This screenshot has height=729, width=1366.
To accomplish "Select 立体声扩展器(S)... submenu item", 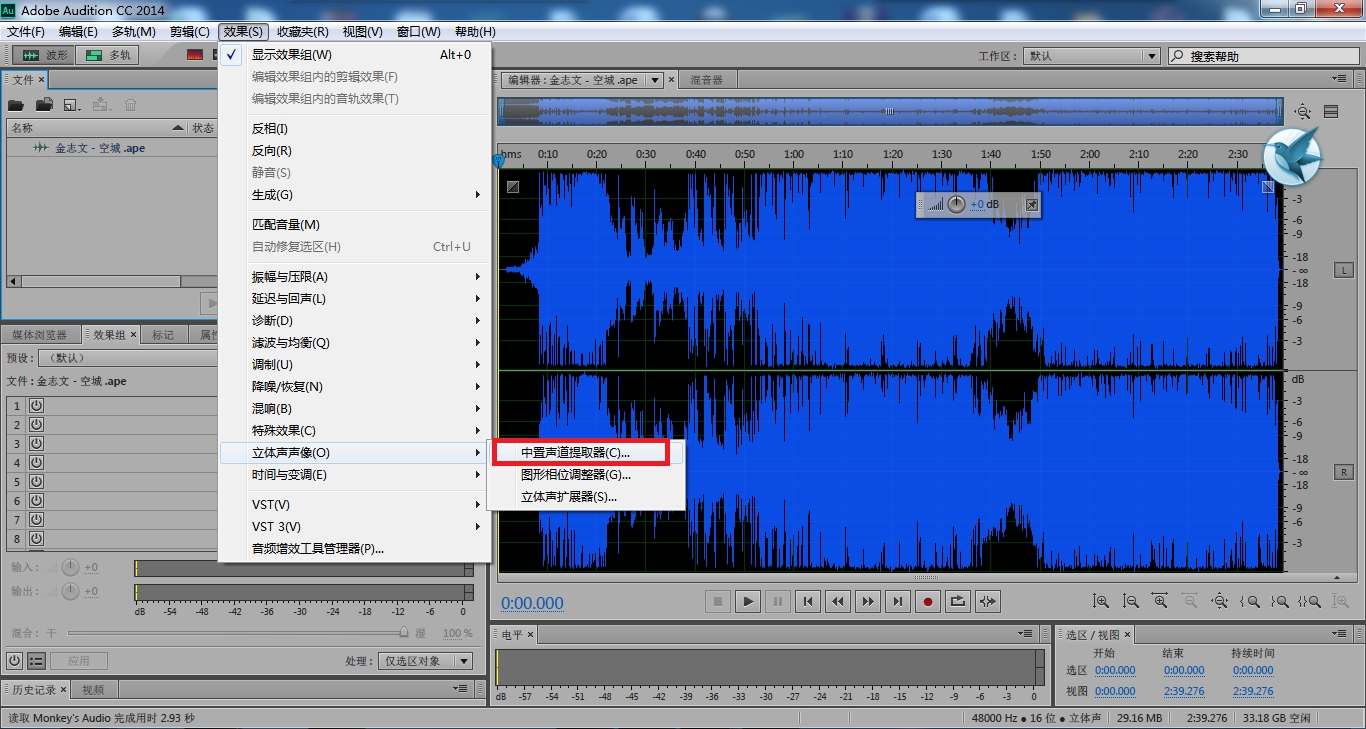I will coord(586,496).
